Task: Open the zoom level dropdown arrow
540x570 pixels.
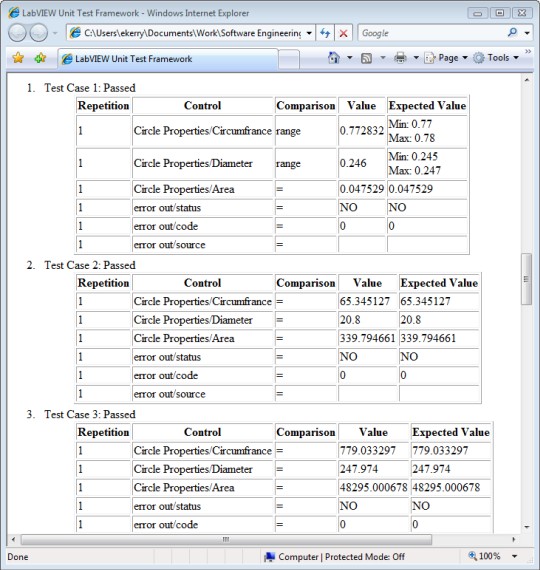Action: (x=515, y=556)
